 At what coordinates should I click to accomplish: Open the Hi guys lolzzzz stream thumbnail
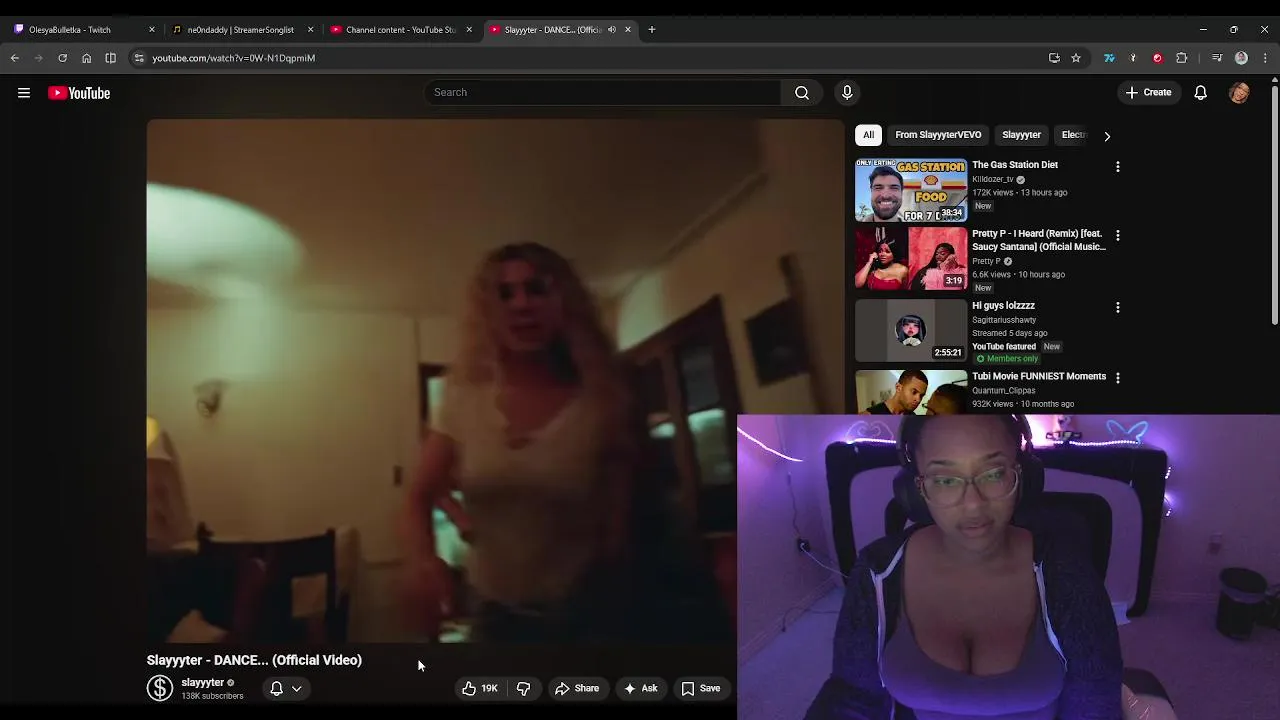[x=910, y=330]
